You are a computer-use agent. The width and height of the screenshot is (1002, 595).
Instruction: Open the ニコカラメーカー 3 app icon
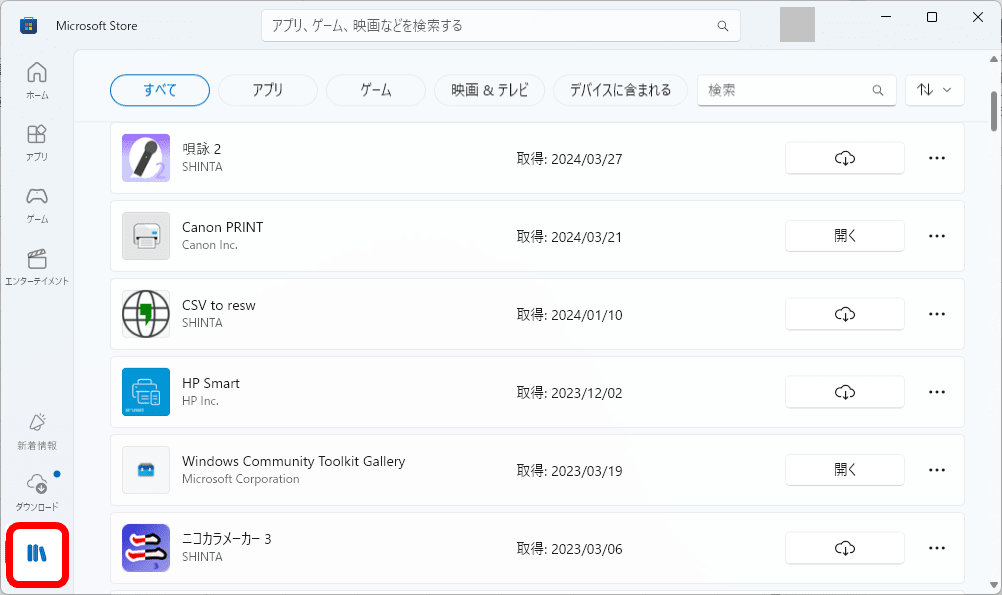pos(146,548)
